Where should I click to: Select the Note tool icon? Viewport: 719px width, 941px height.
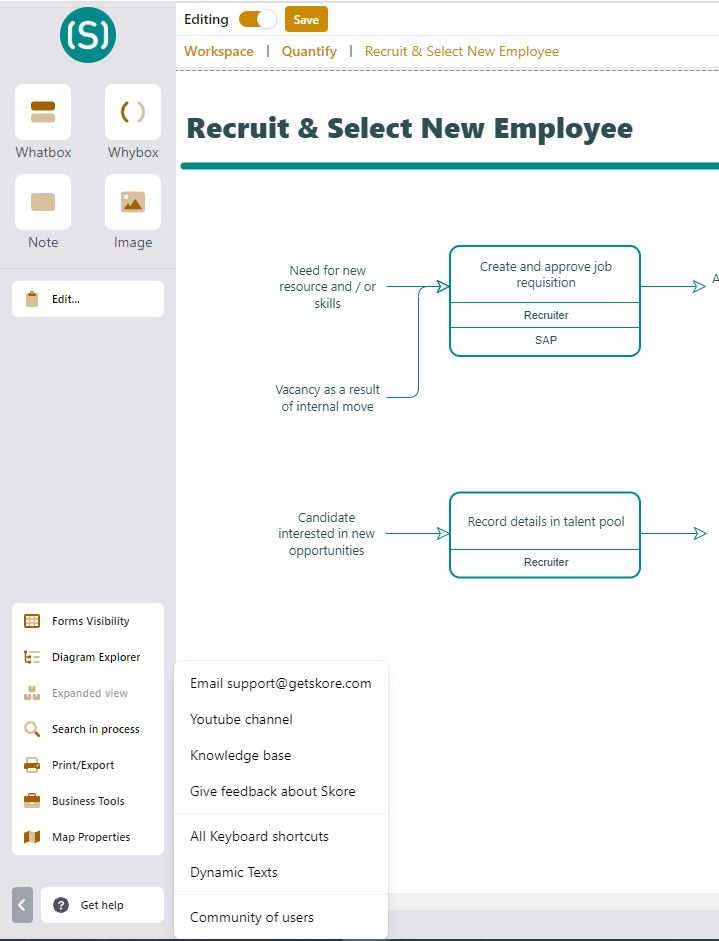click(43, 202)
